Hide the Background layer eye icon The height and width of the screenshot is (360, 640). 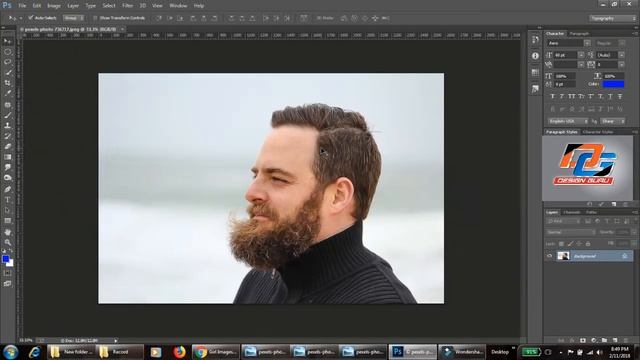549,256
